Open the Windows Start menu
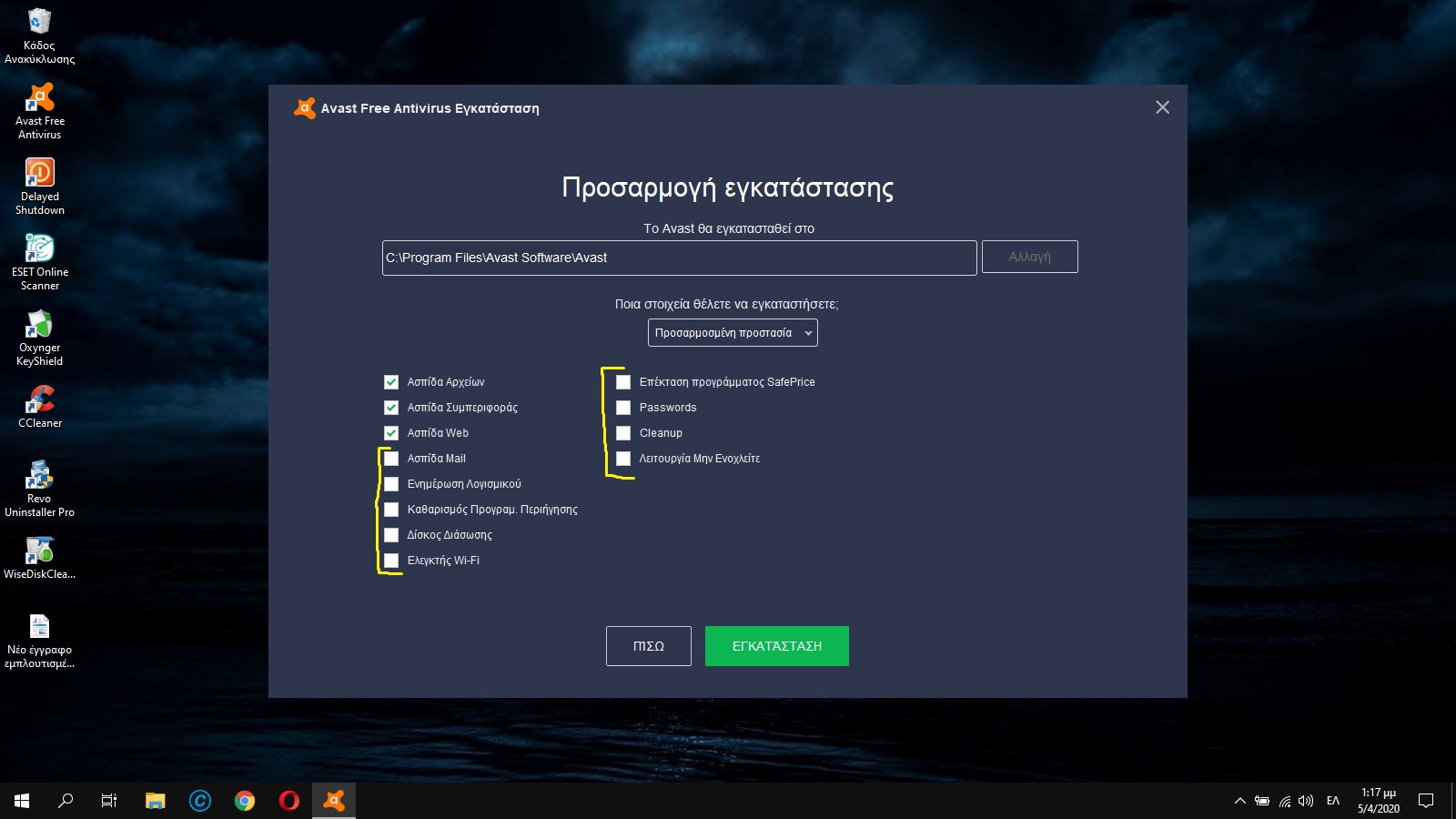 point(22,801)
